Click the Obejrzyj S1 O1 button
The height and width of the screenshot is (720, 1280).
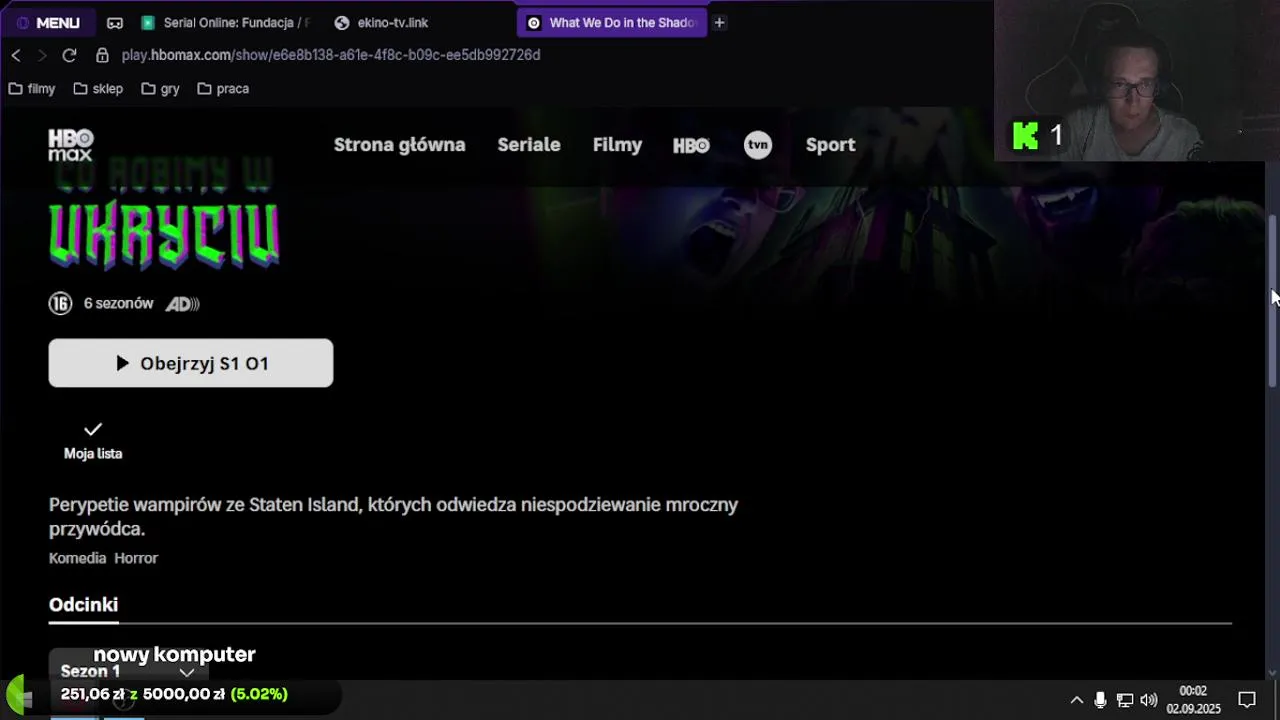click(x=191, y=363)
